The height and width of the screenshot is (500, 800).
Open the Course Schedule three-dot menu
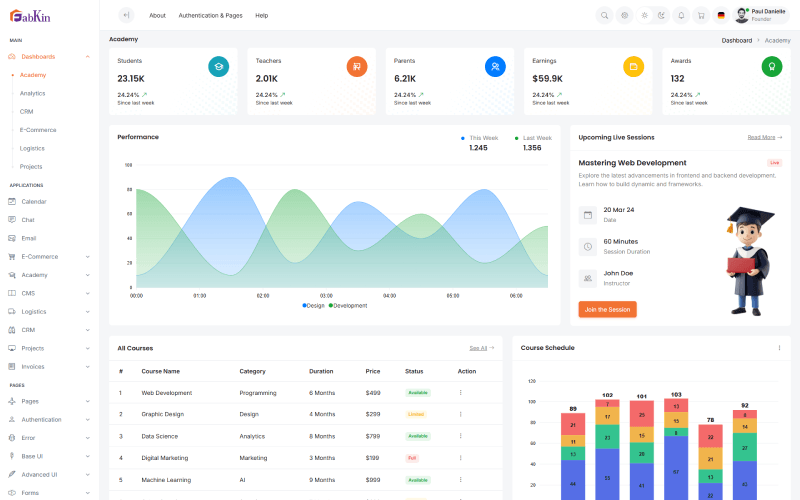(779, 348)
